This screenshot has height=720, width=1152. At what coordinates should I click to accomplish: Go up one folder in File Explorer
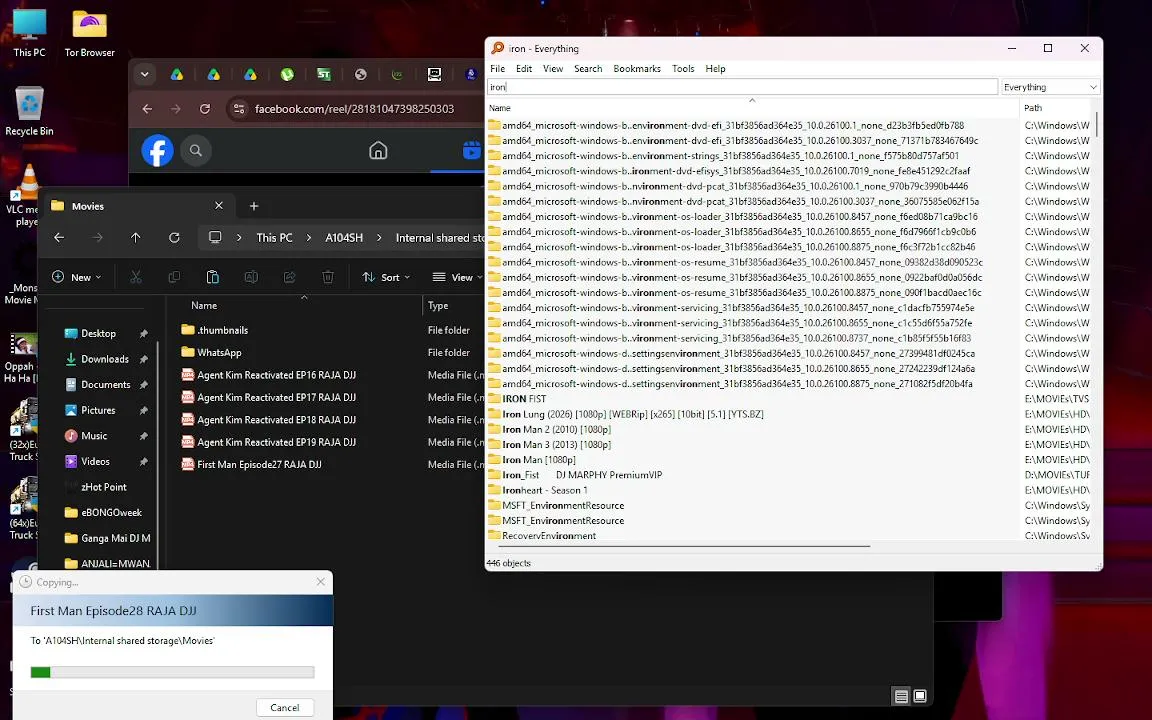coord(136,237)
